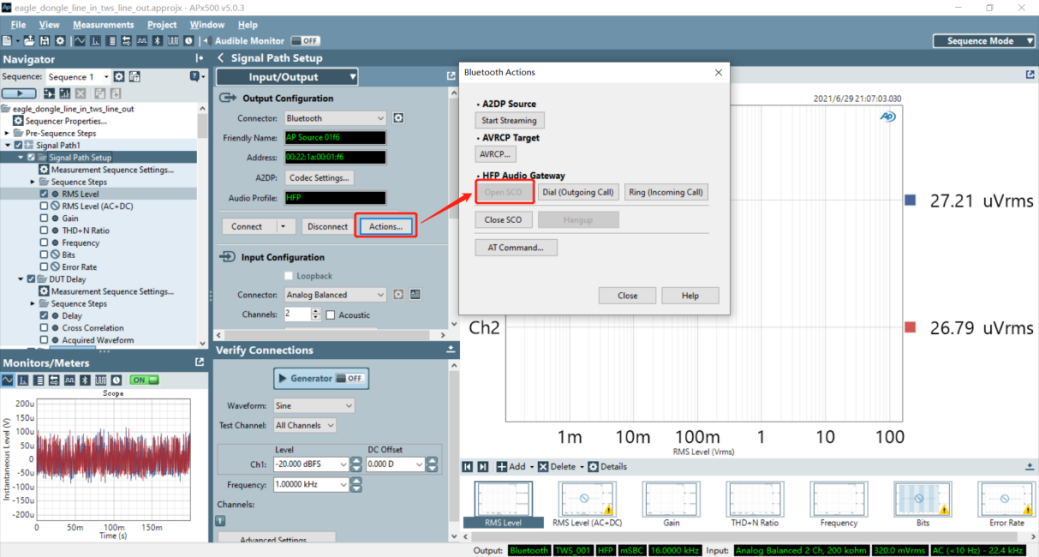Click the add signal path icon beside Run
The height and width of the screenshot is (557, 1039).
click(x=49, y=93)
